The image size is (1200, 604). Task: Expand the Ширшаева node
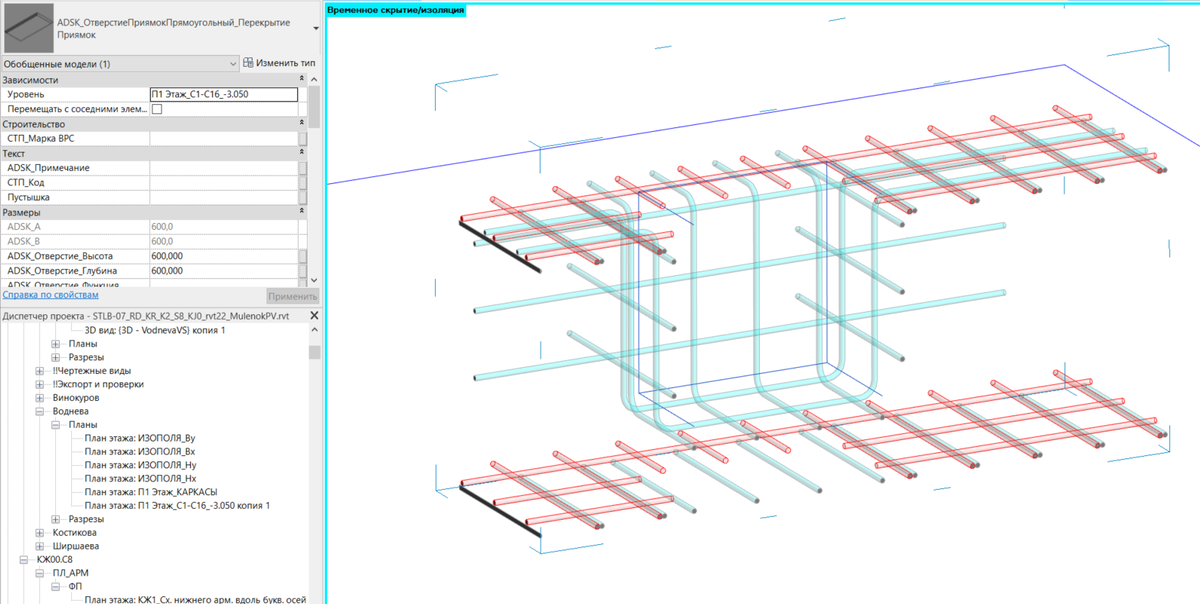pyautogui.click(x=40, y=546)
